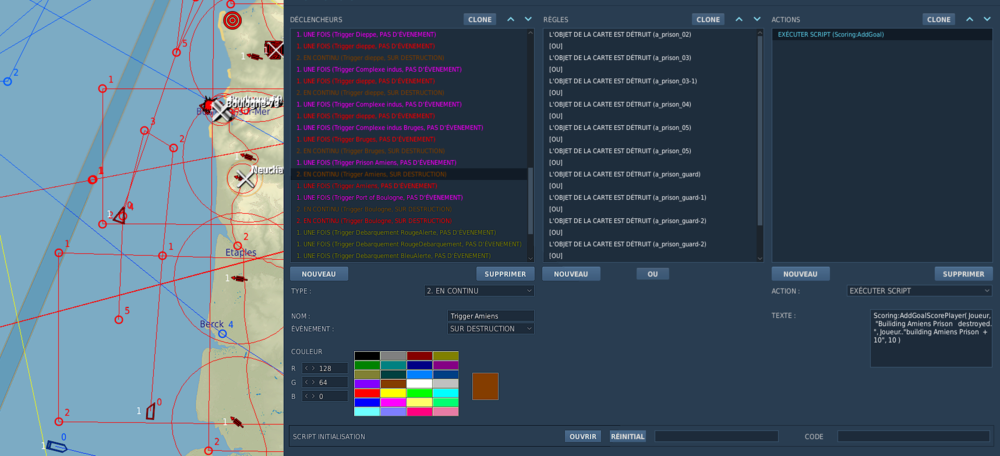Decrease the R color value

(x=305, y=368)
